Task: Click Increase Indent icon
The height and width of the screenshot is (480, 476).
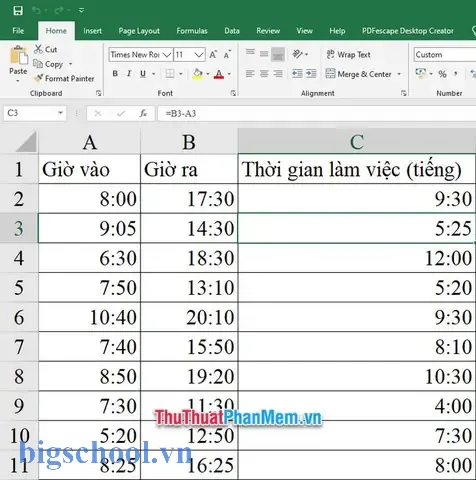Action: (311, 74)
